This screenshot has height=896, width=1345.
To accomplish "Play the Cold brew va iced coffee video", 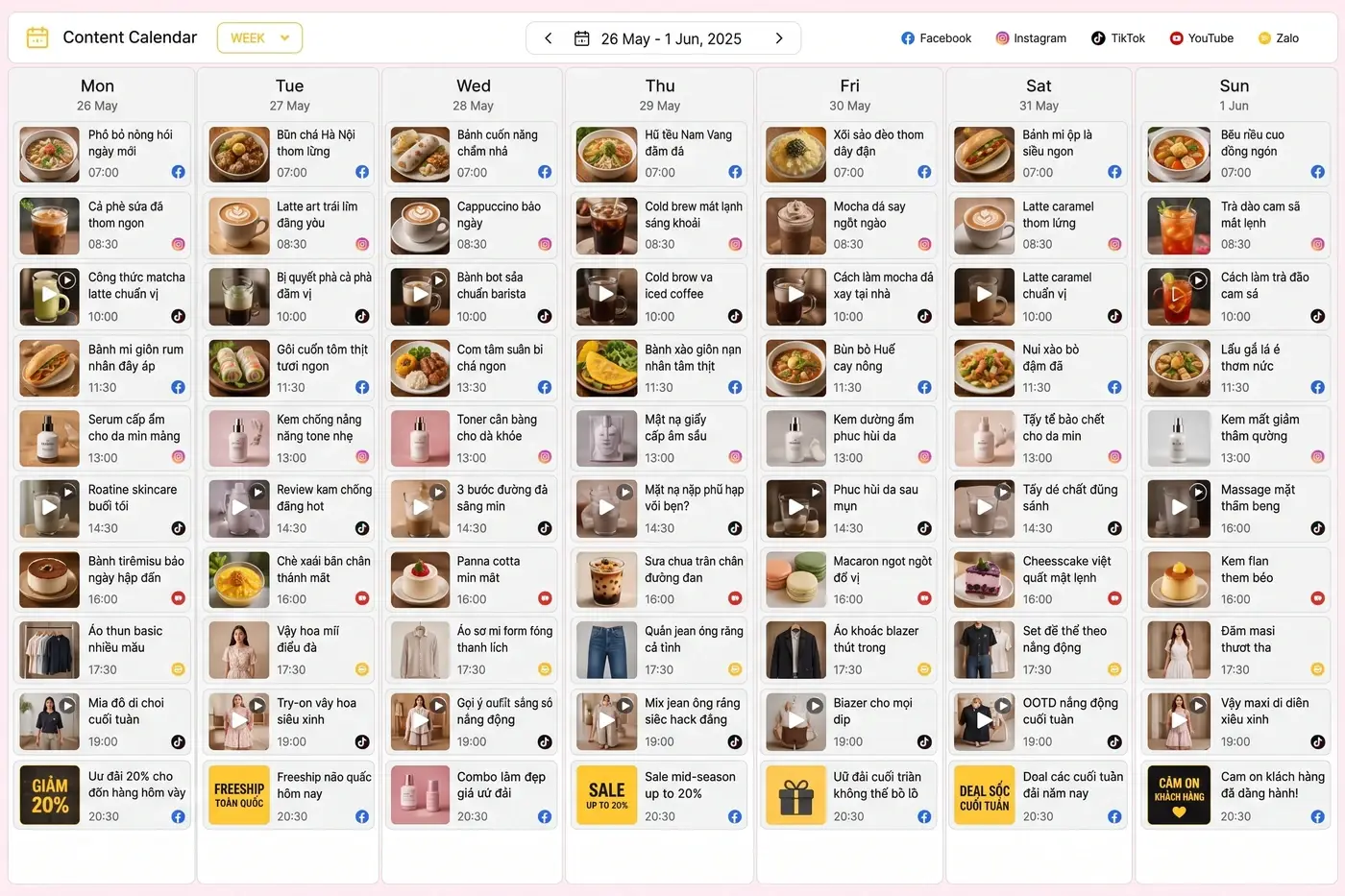I will (607, 295).
